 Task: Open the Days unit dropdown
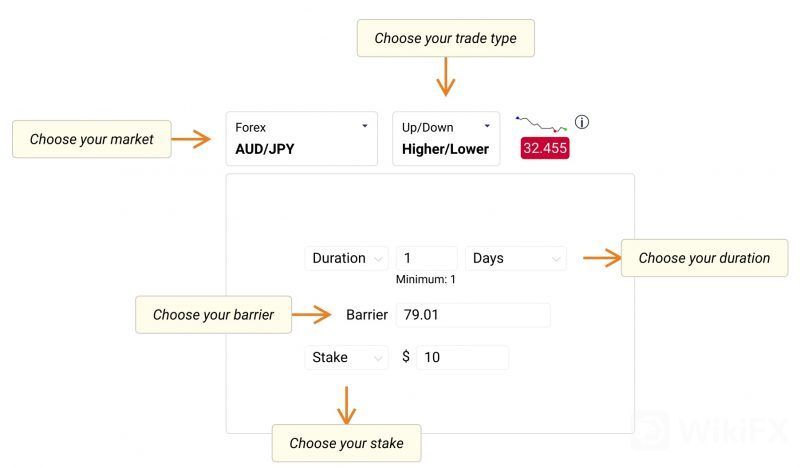tap(515, 258)
